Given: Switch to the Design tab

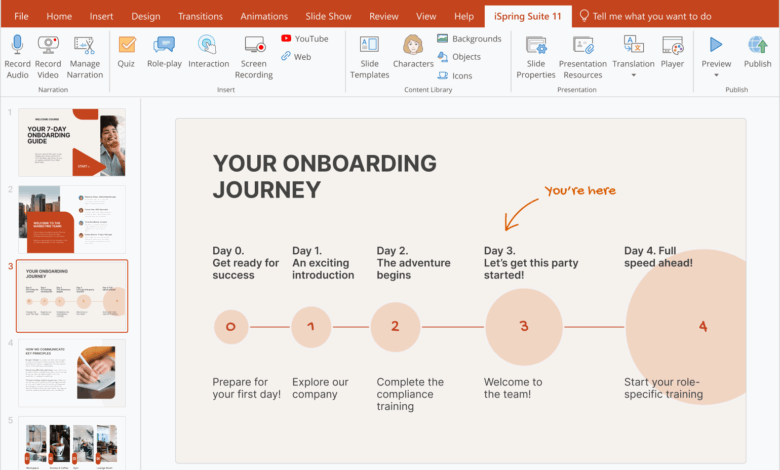Looking at the screenshot, I should (x=146, y=16).
